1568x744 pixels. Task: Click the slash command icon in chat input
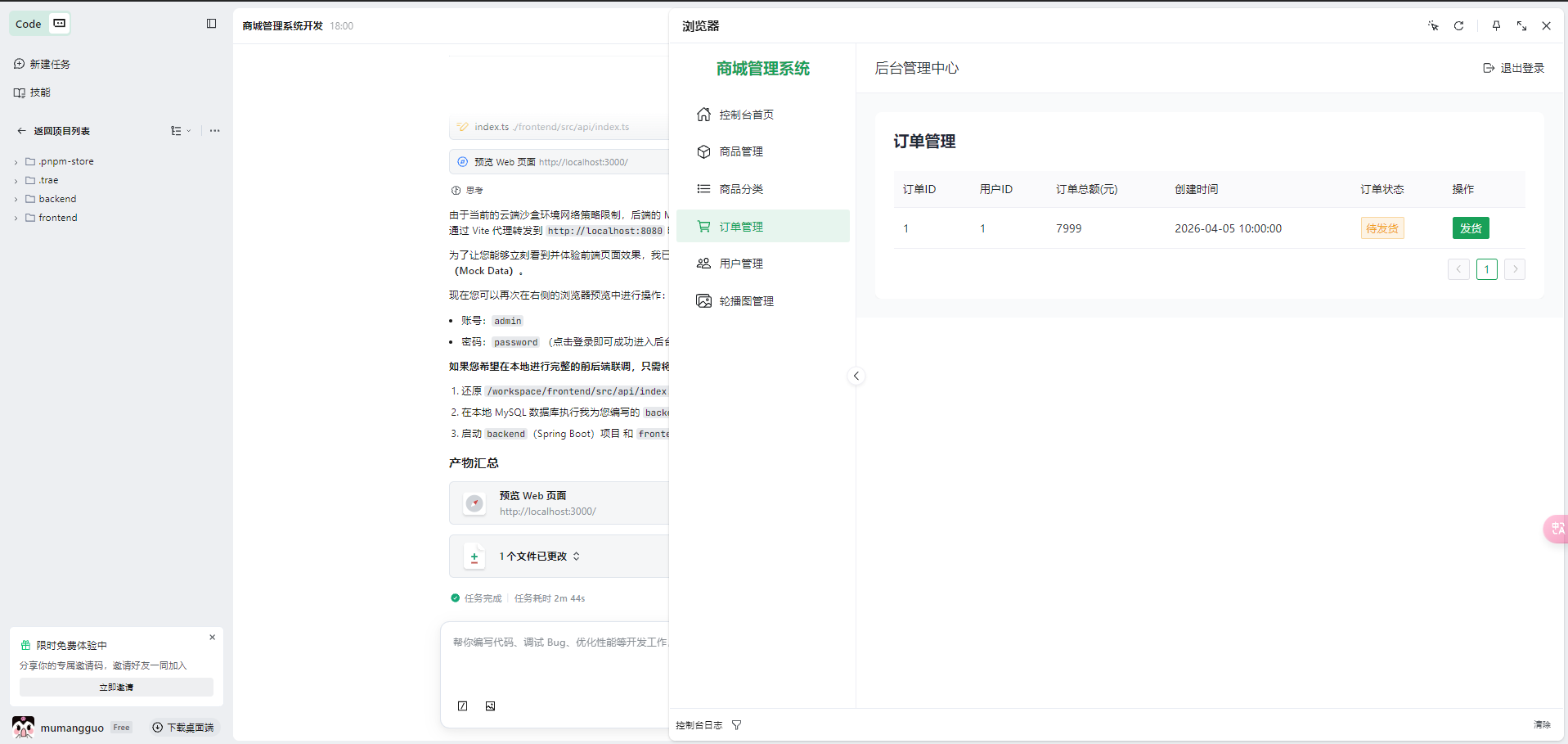pyautogui.click(x=463, y=706)
